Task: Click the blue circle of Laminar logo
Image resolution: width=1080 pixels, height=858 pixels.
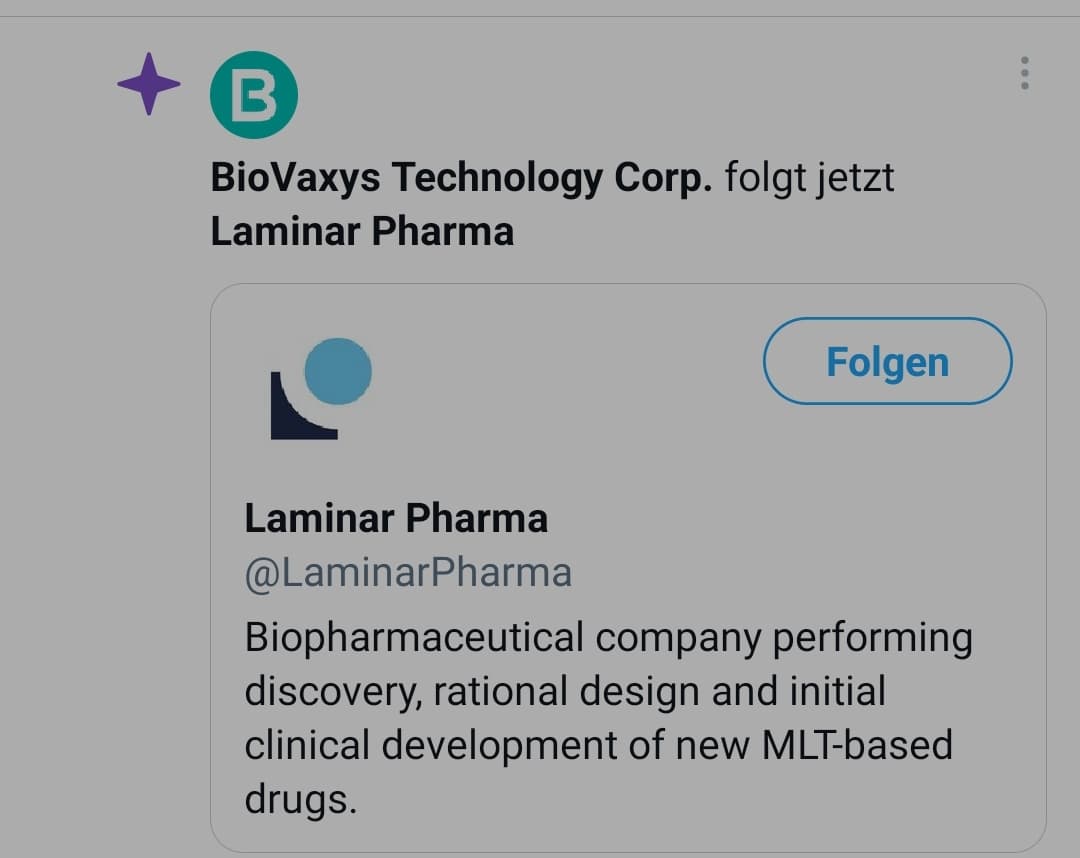Action: click(x=338, y=371)
